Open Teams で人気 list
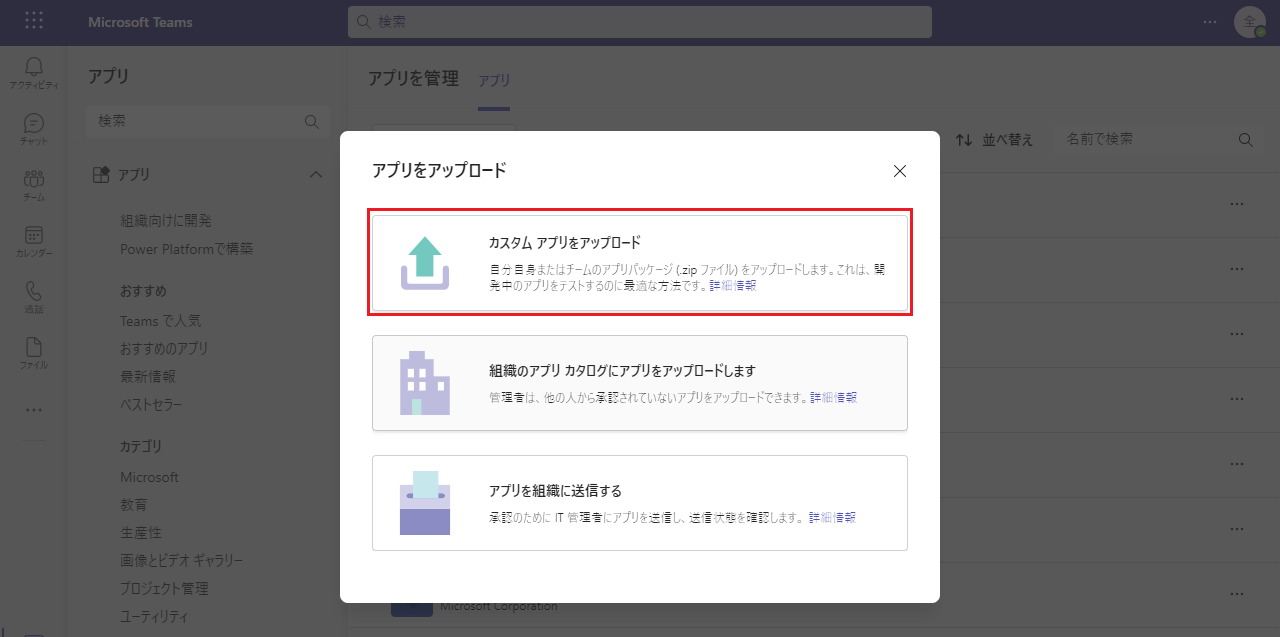The image size is (1280, 637). 161,321
